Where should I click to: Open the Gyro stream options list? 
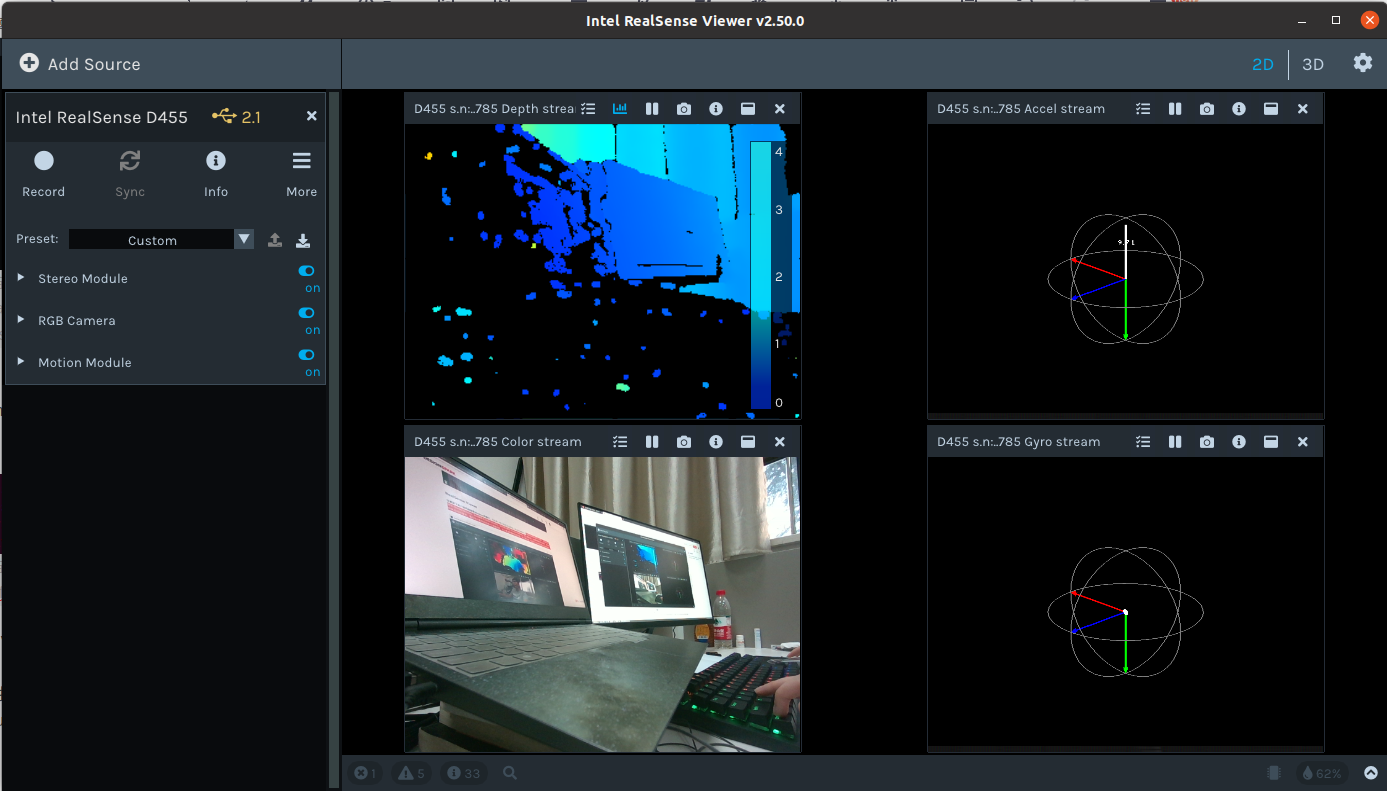point(1143,441)
